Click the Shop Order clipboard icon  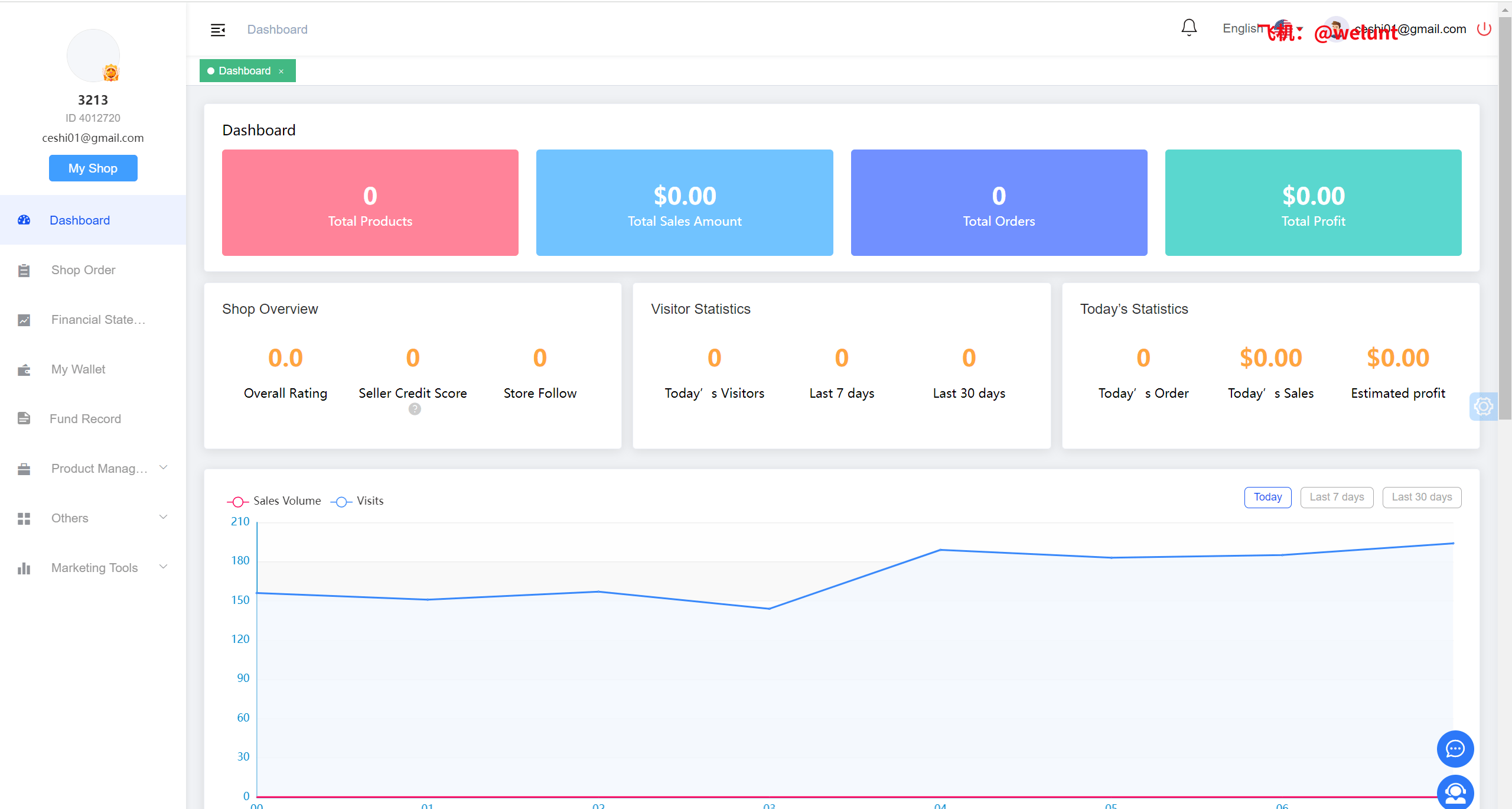(x=24, y=271)
